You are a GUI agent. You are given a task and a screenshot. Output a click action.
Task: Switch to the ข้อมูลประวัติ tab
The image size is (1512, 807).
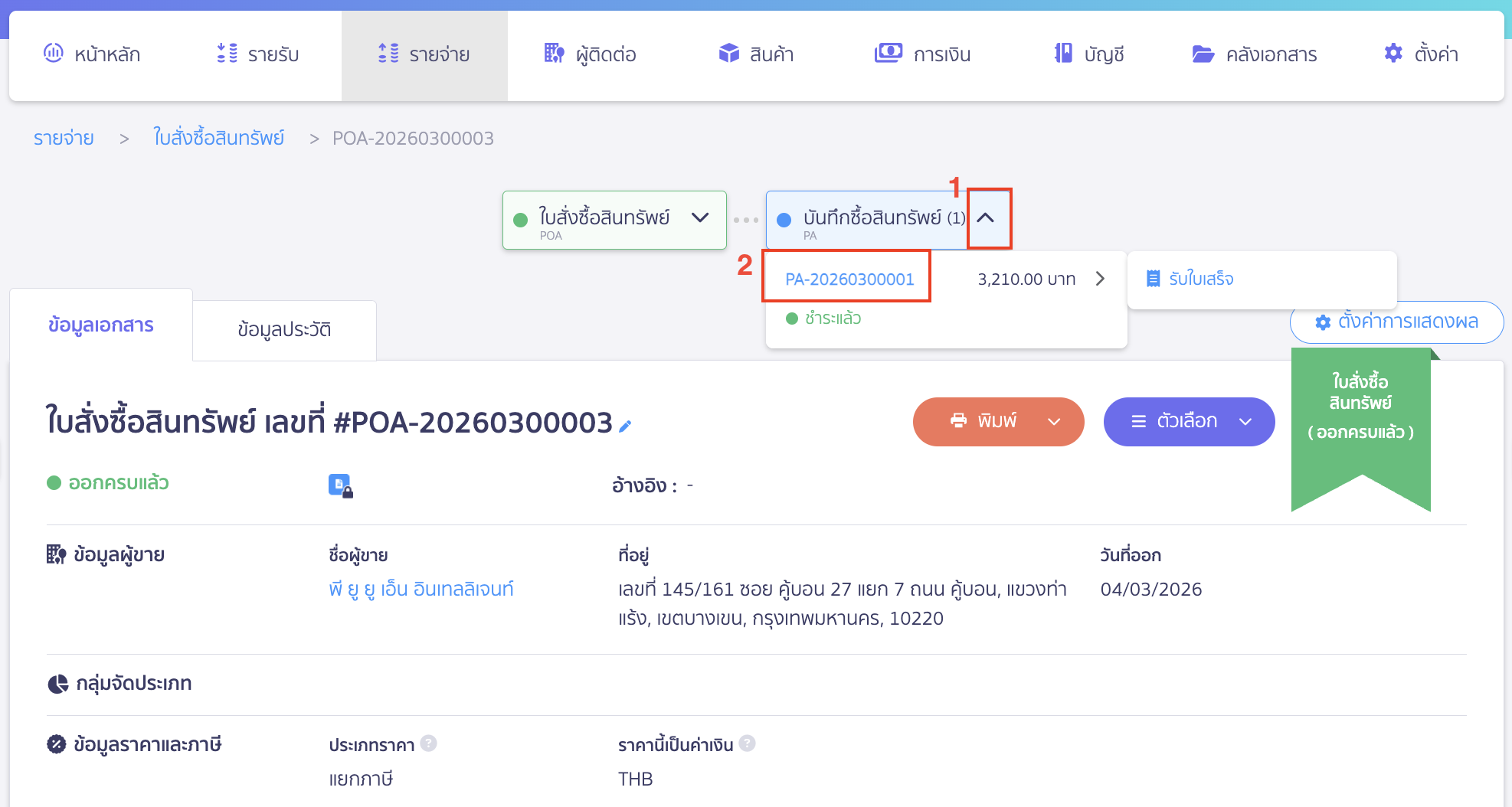(284, 330)
